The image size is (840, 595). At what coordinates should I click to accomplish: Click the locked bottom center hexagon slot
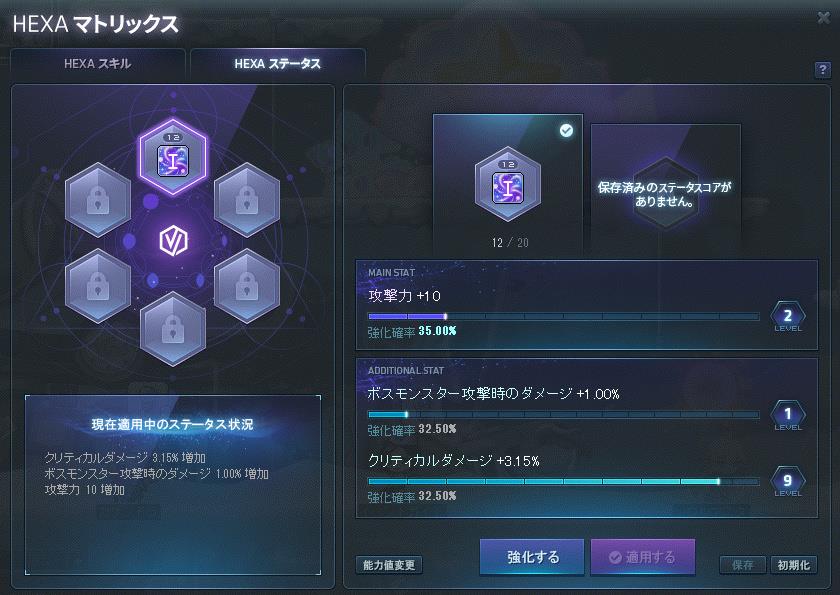[x=172, y=329]
